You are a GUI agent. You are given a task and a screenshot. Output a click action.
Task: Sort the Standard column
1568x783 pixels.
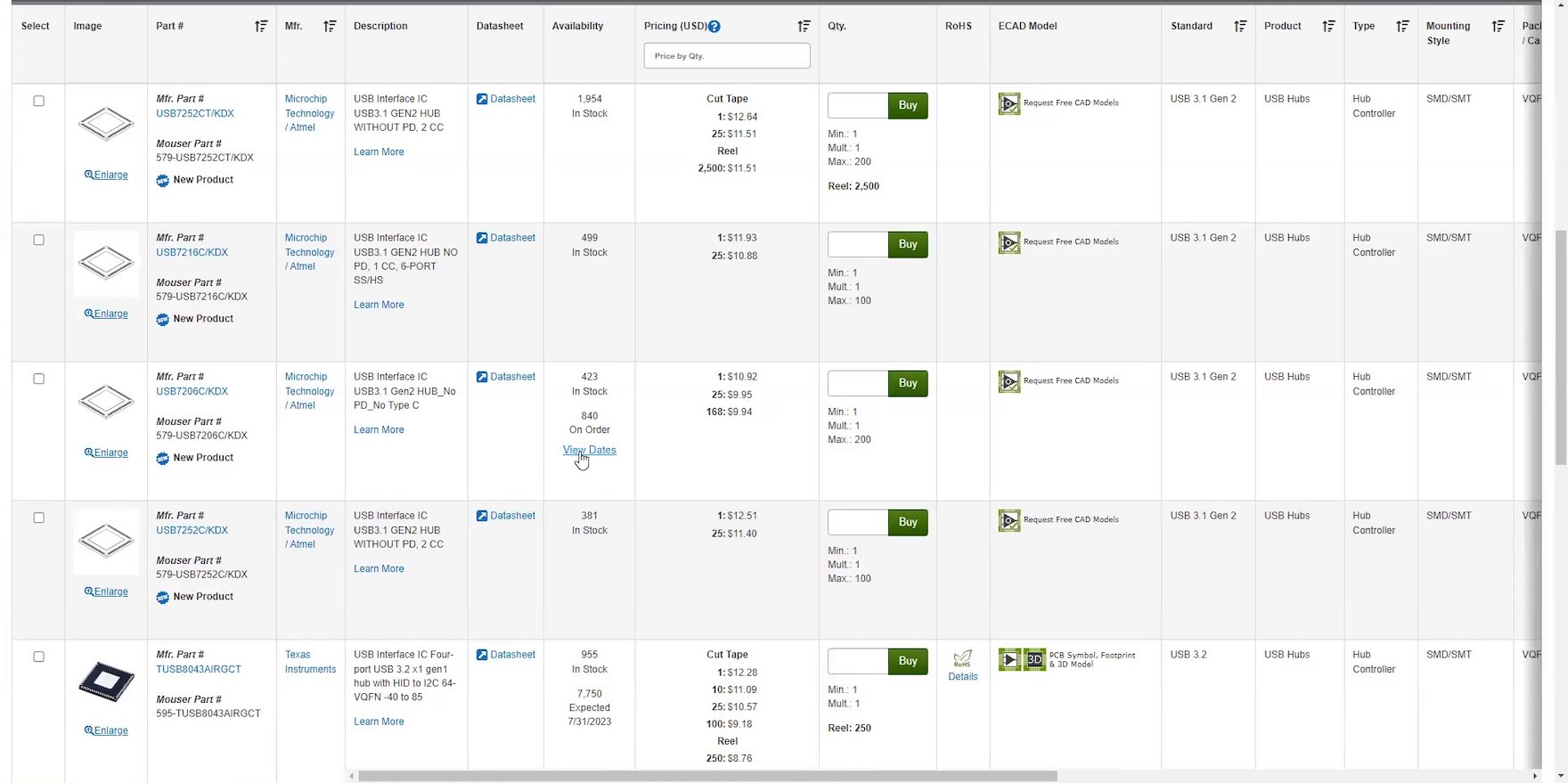coord(1240,27)
